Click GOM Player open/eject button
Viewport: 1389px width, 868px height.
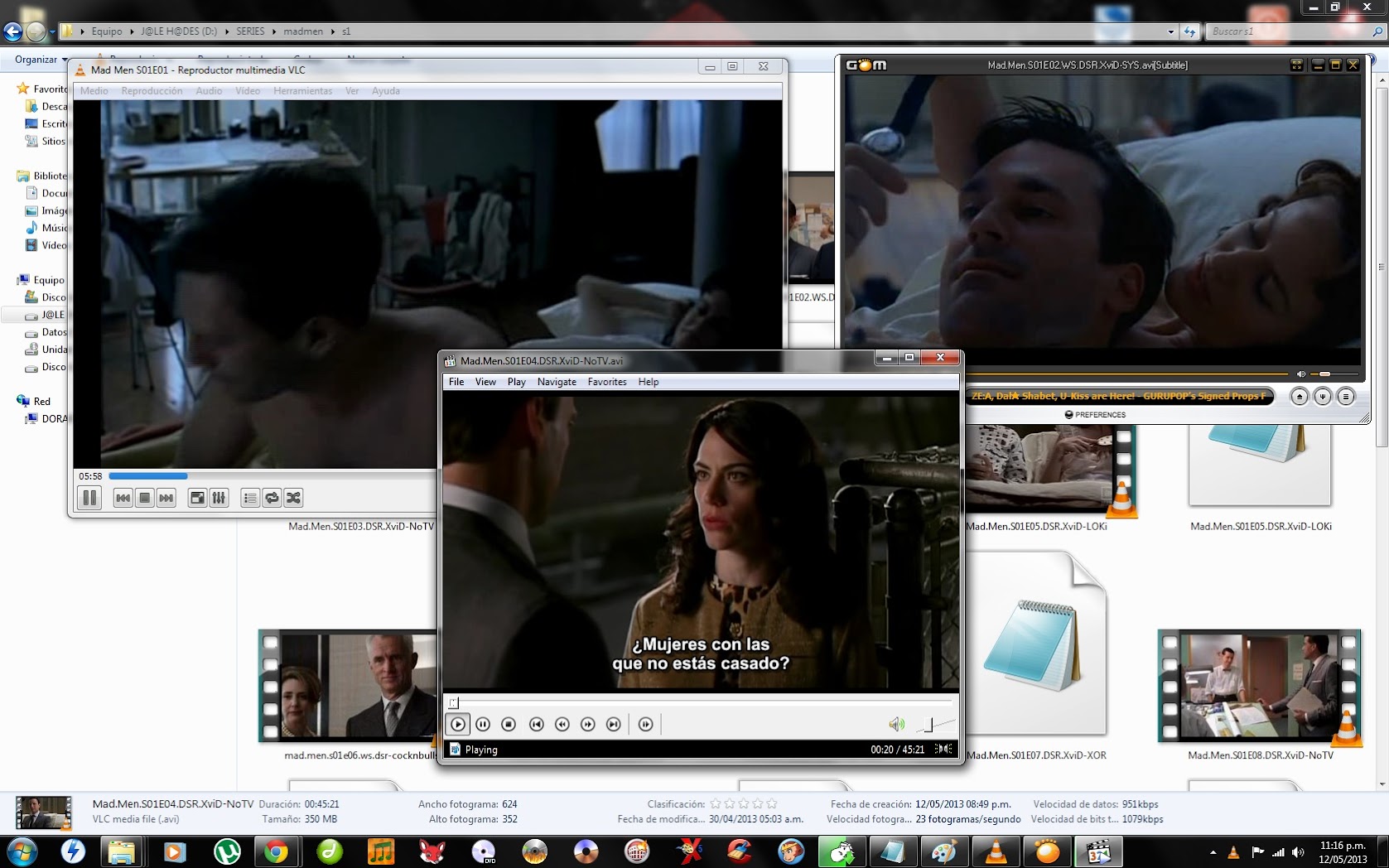click(1300, 397)
